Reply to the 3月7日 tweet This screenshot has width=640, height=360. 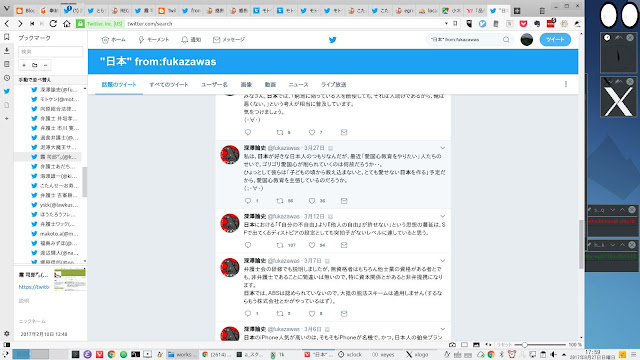[x=248, y=313]
